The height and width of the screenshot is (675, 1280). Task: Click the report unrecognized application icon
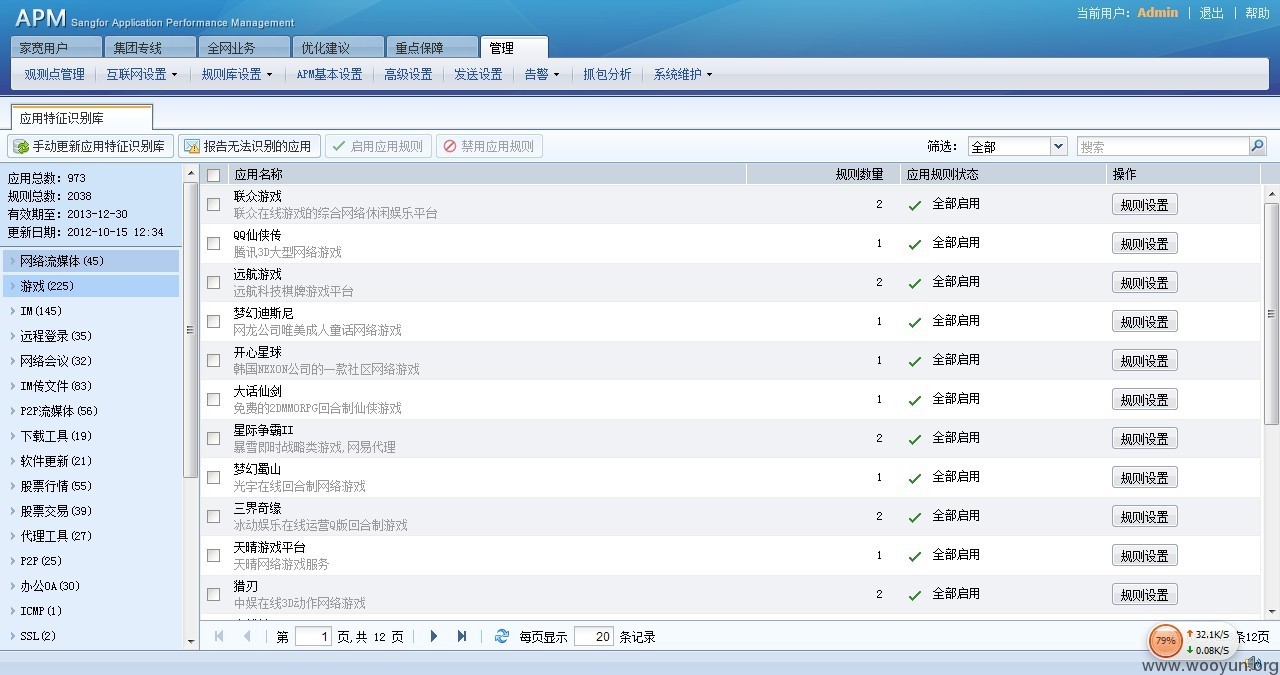(x=192, y=146)
